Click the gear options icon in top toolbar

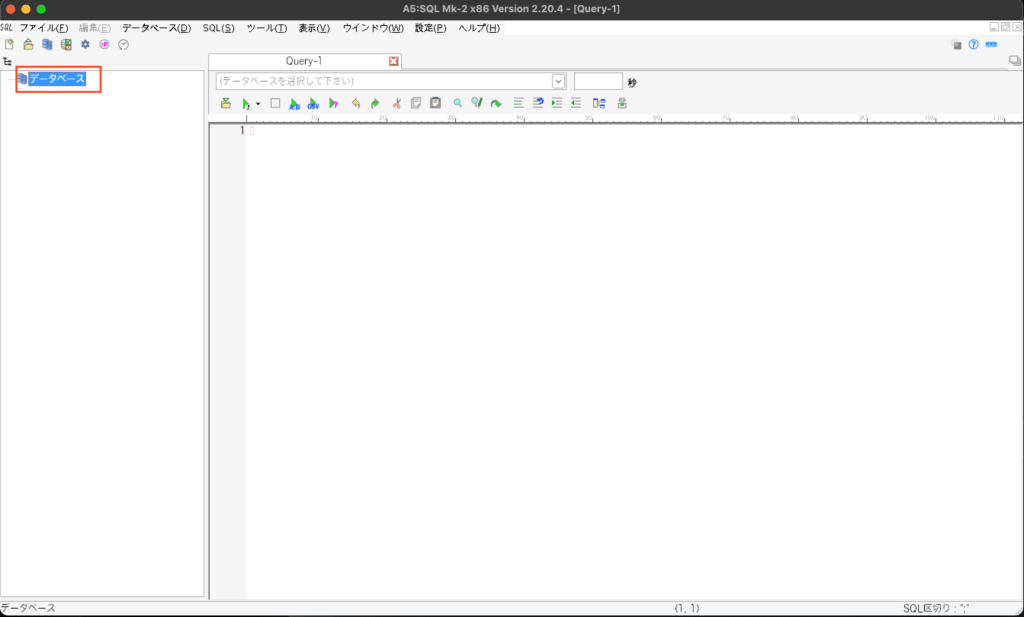tap(85, 45)
